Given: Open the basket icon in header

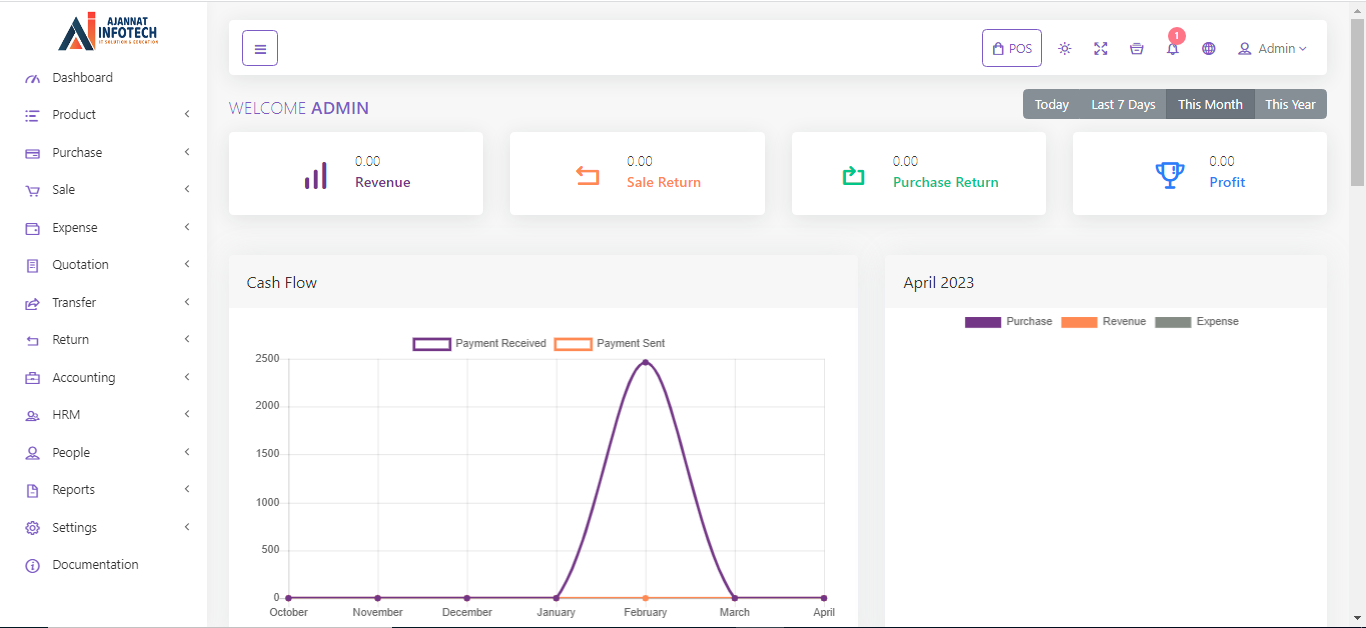Looking at the screenshot, I should click(x=1137, y=49).
